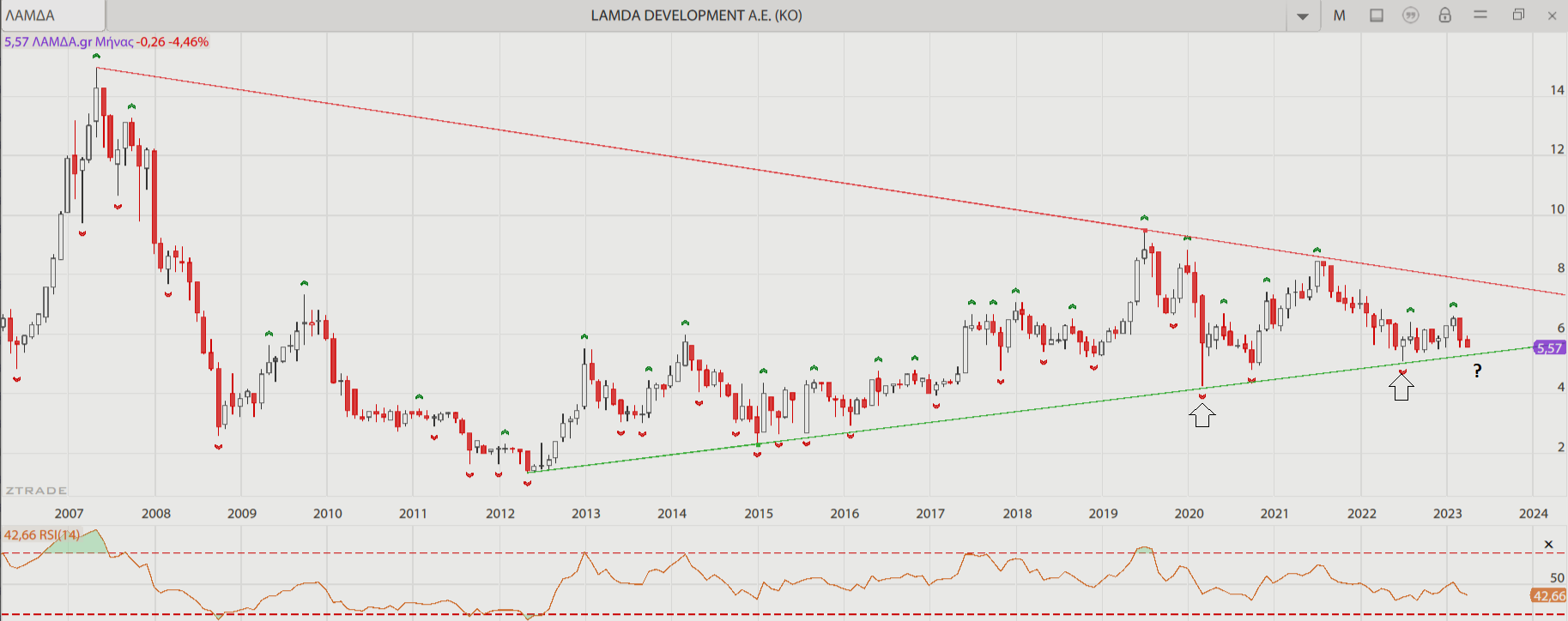Toggle the chart lock icon
Screen dimensions: 1568x621
click(1445, 15)
